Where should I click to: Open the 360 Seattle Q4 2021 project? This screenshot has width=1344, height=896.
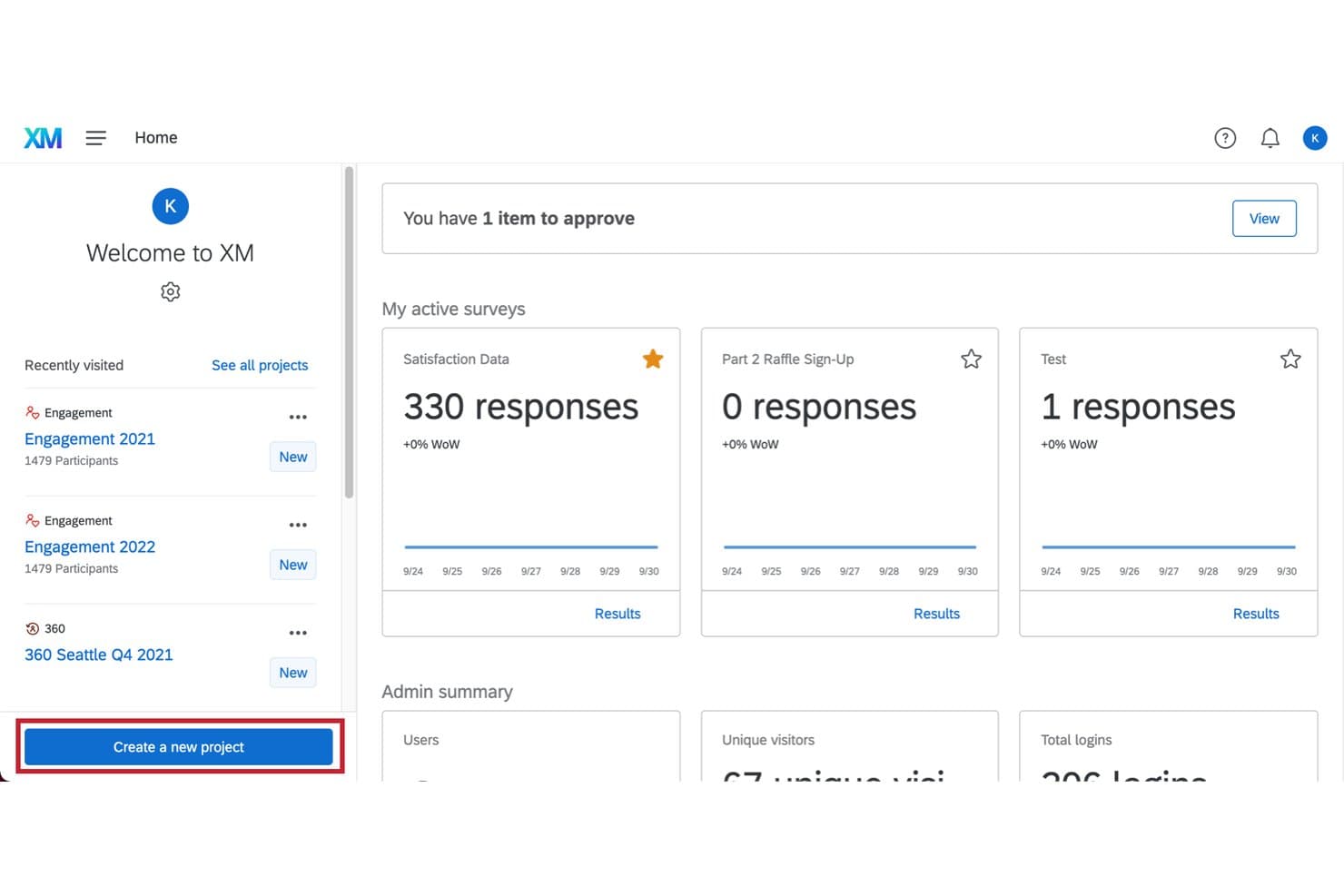tap(98, 655)
